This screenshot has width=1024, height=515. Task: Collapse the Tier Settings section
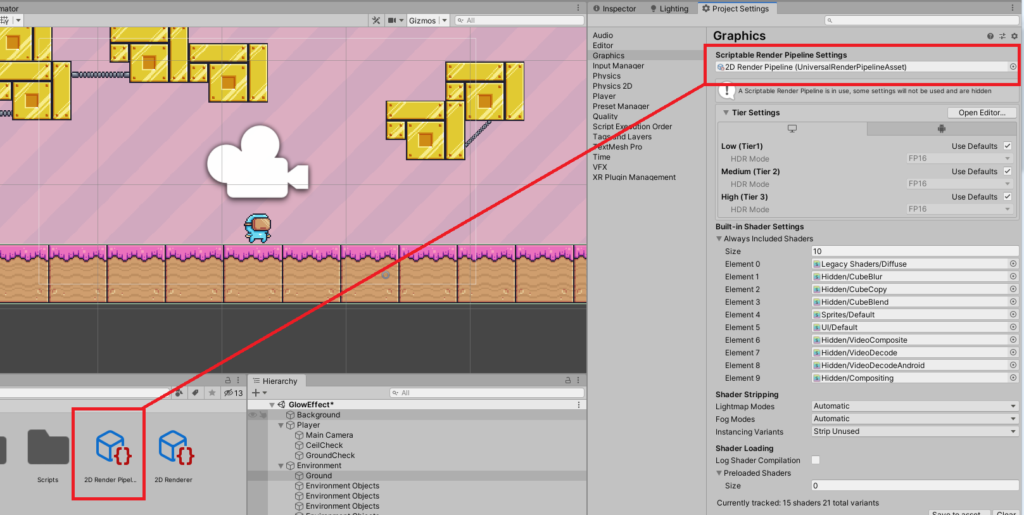tap(726, 113)
